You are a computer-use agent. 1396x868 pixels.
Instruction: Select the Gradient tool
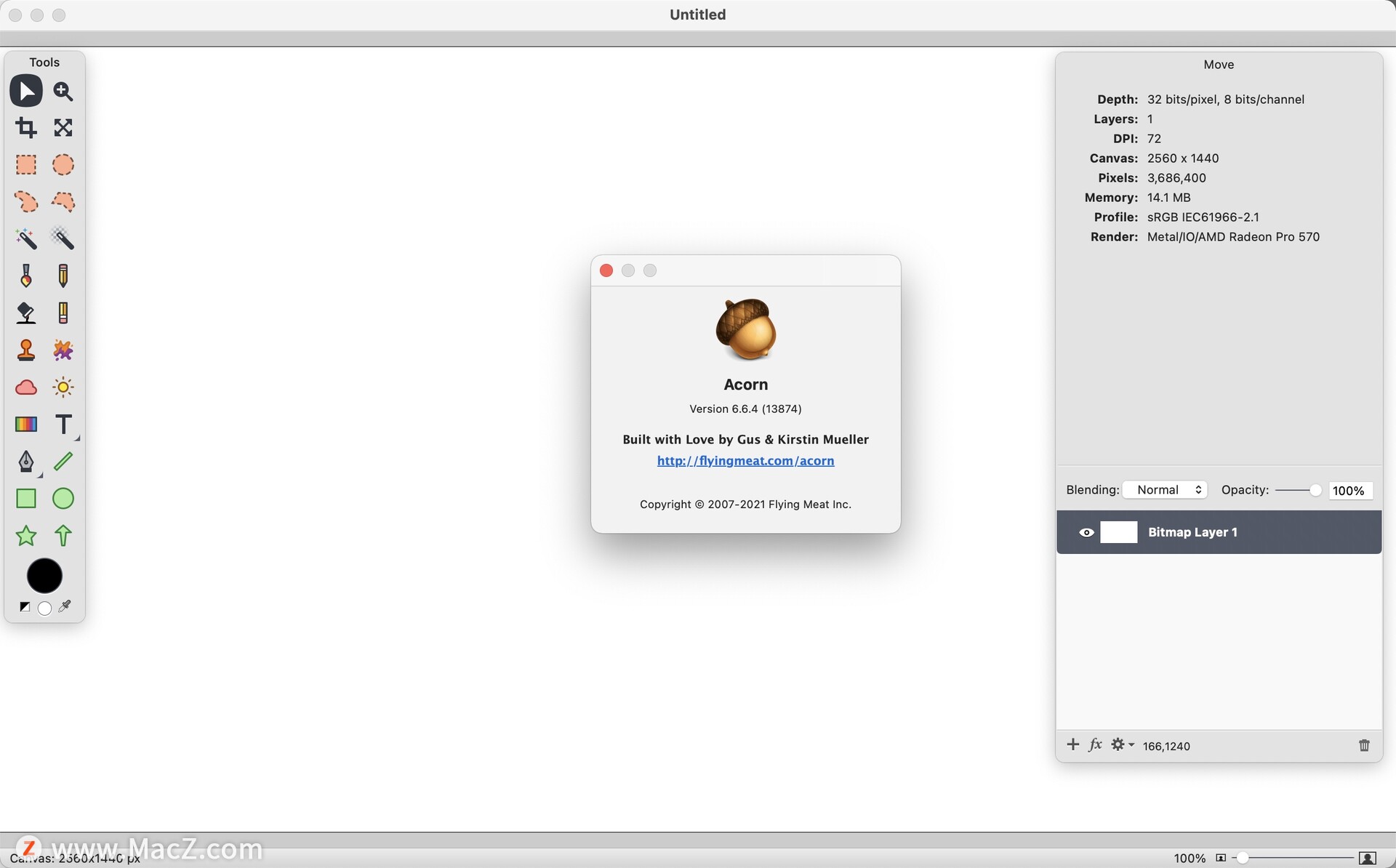click(x=26, y=424)
